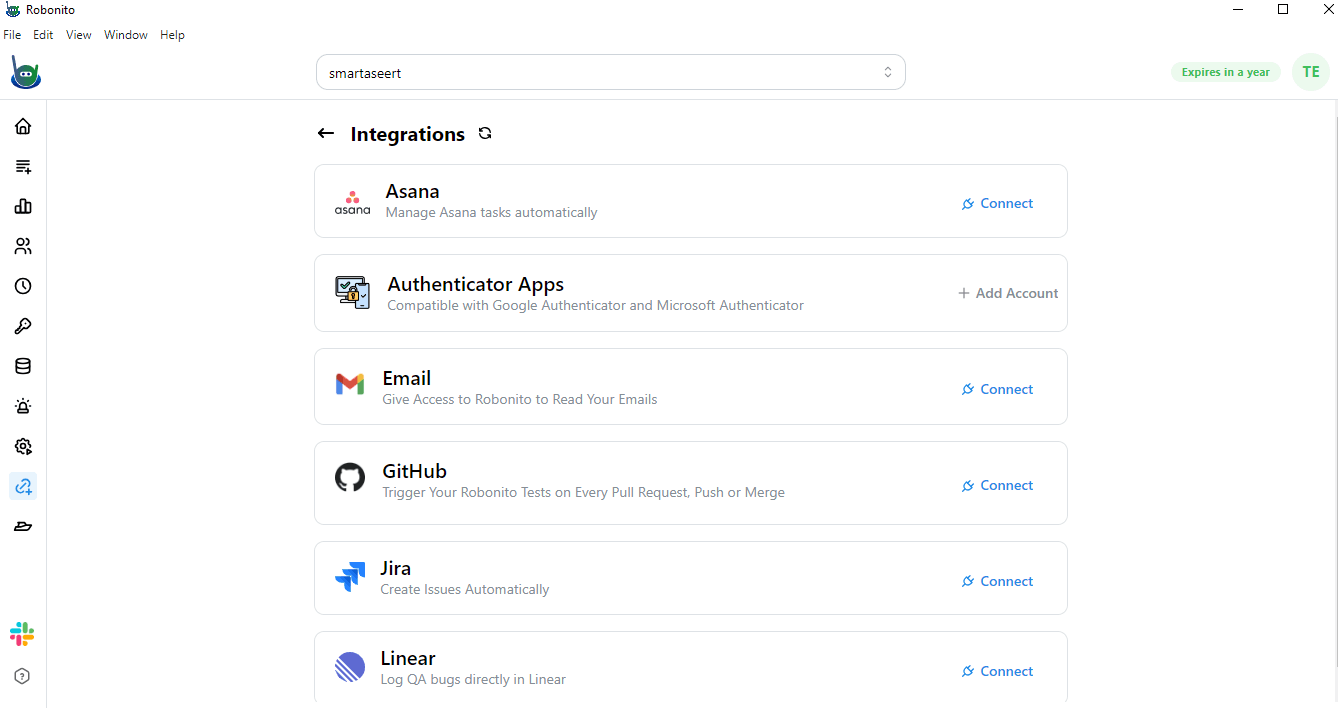Open the help question mark icon
The height and width of the screenshot is (708, 1338).
[22, 676]
